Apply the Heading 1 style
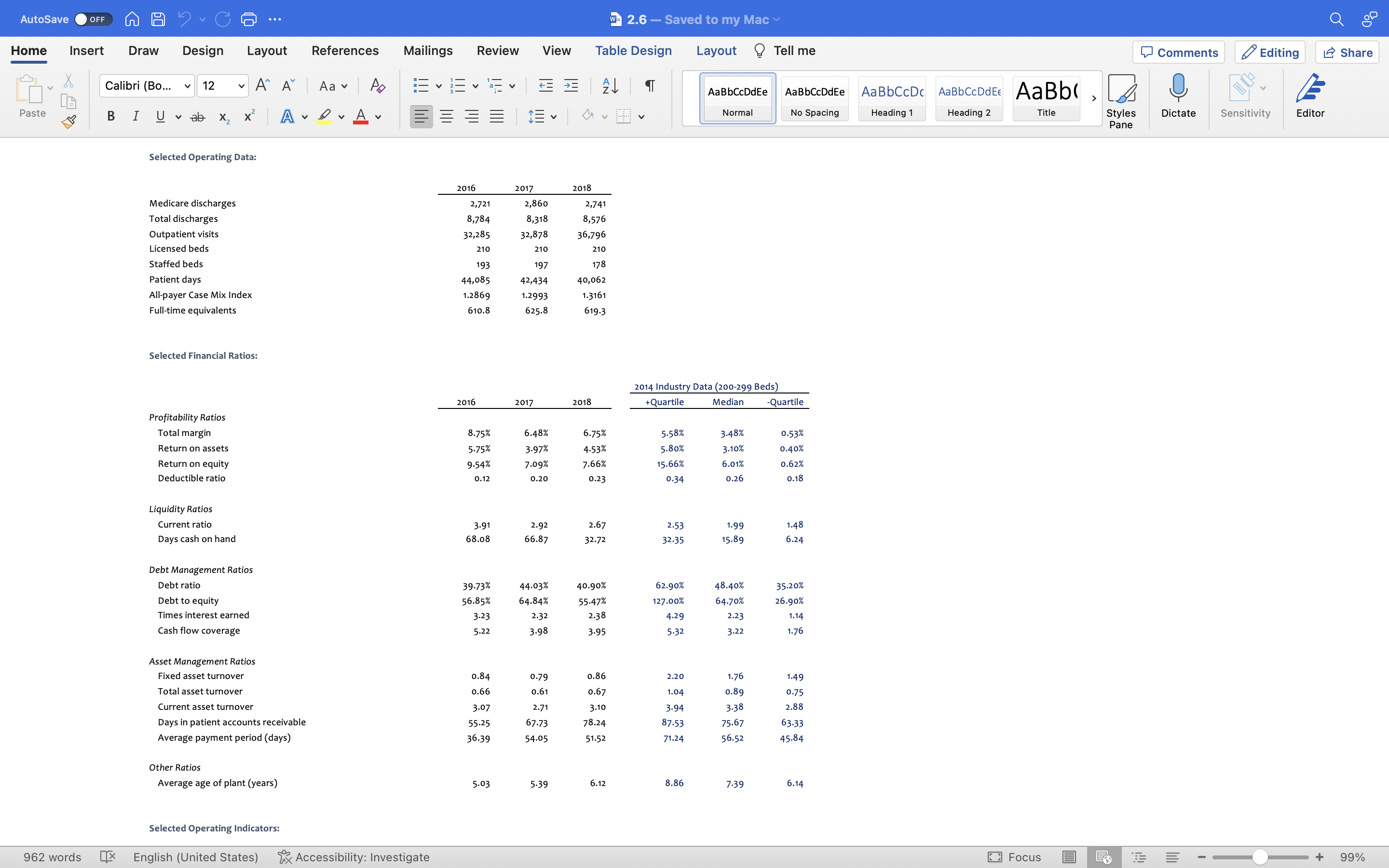The height and width of the screenshot is (868, 1389). pos(891,97)
